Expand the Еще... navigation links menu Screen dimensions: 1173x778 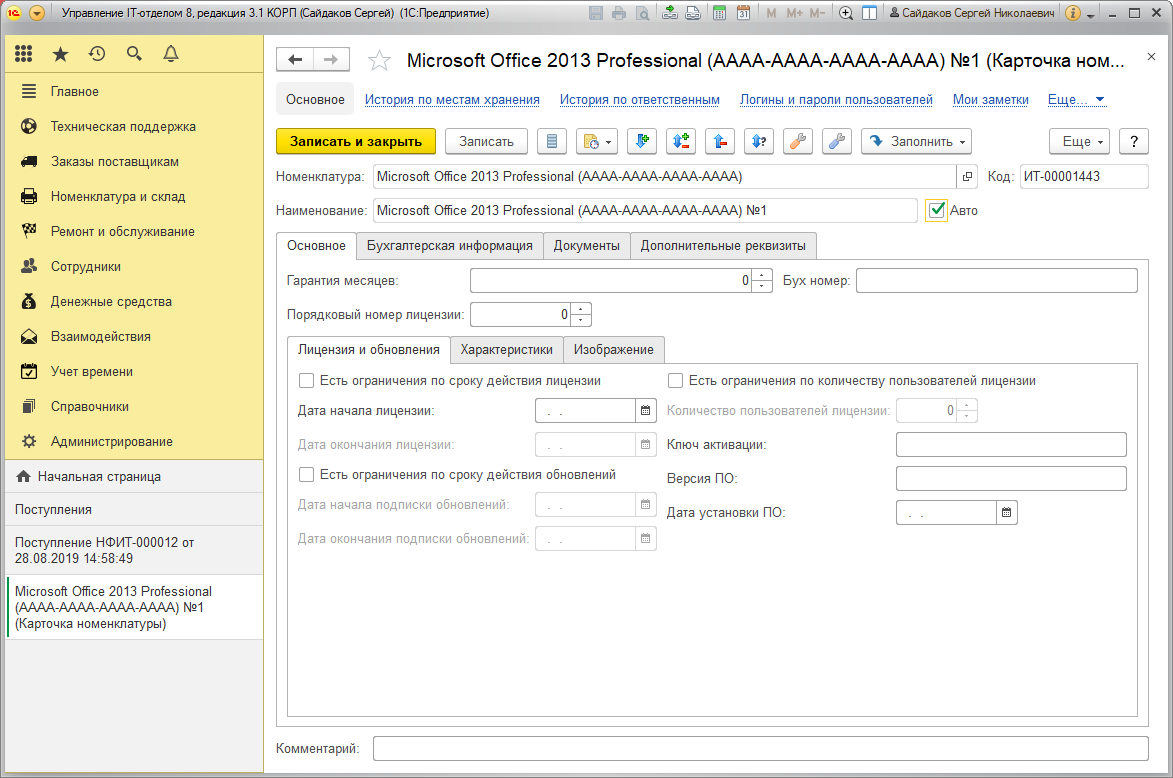coord(1076,99)
